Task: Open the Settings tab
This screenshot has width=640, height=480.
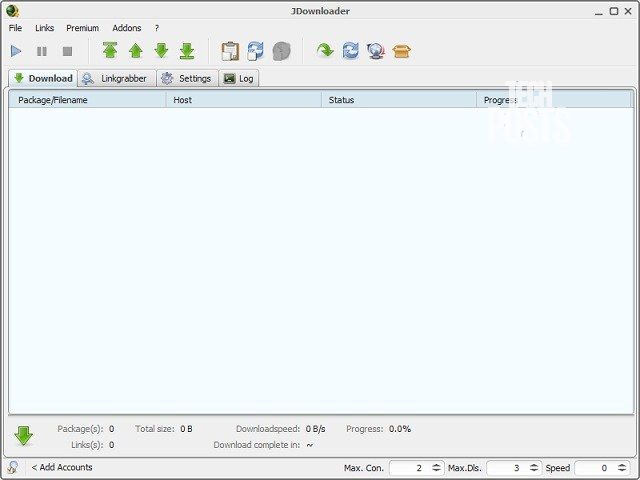Action: (187, 78)
